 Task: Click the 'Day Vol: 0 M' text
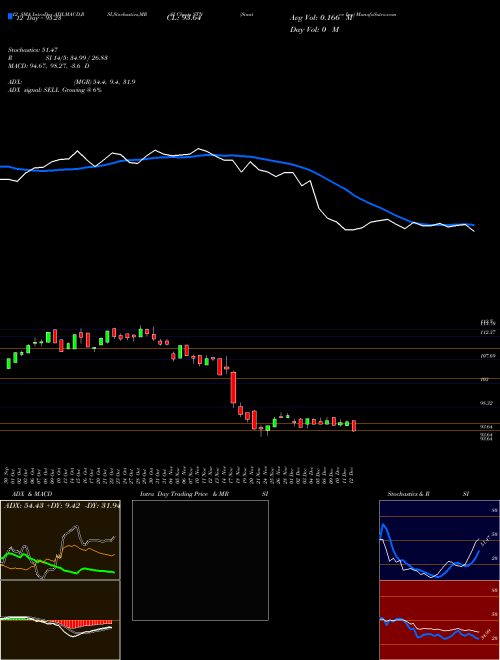tap(314, 30)
